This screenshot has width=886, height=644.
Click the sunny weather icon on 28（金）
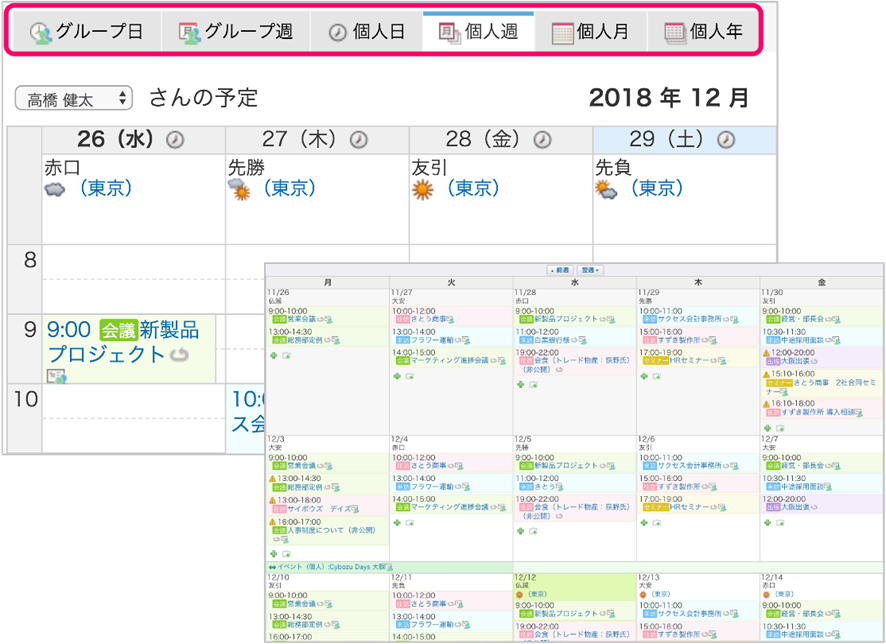tap(423, 190)
